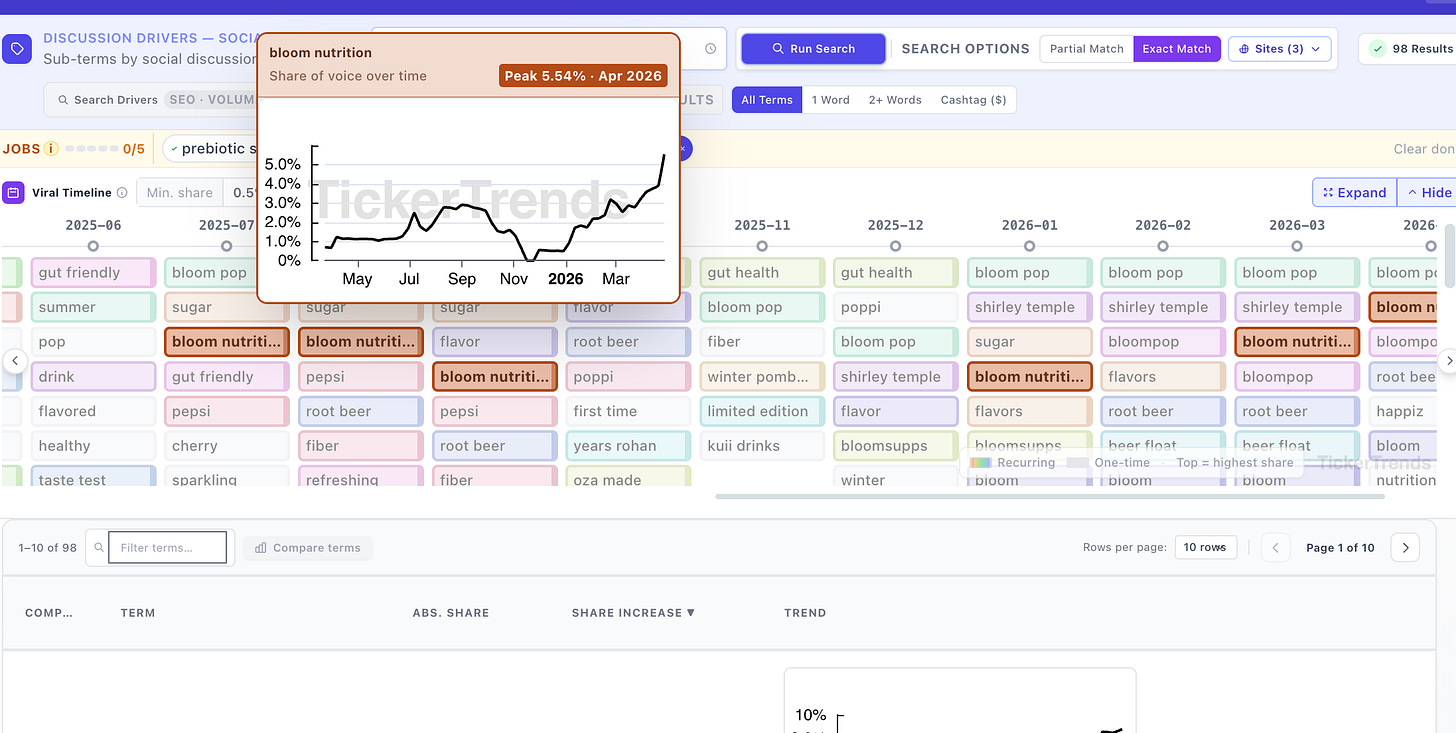Click the "limited edition" term chip
Viewport: 1456px width, 733px height.
pos(762,411)
